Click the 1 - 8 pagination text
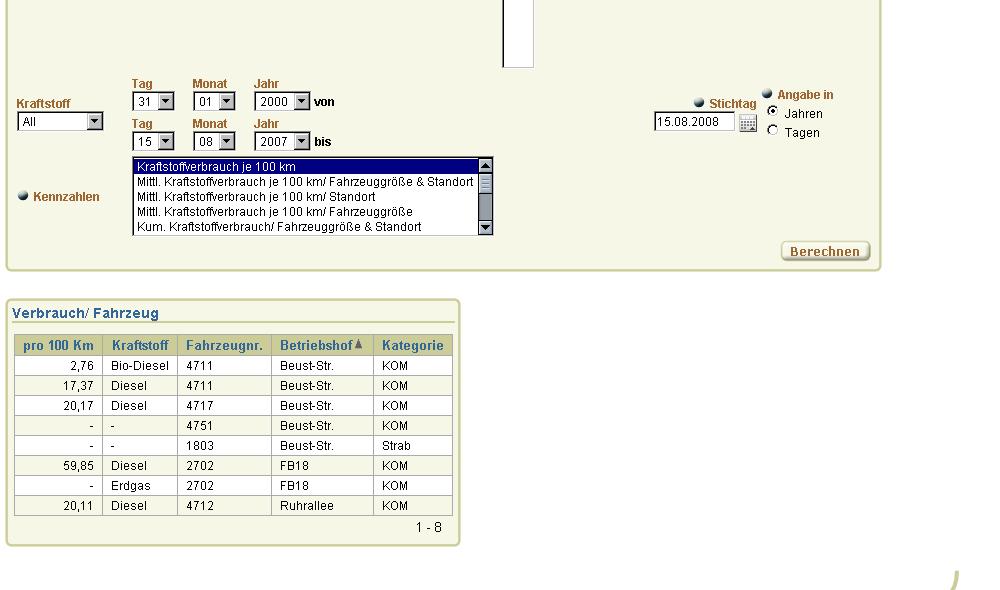This screenshot has height=590, width=1000. [x=429, y=527]
